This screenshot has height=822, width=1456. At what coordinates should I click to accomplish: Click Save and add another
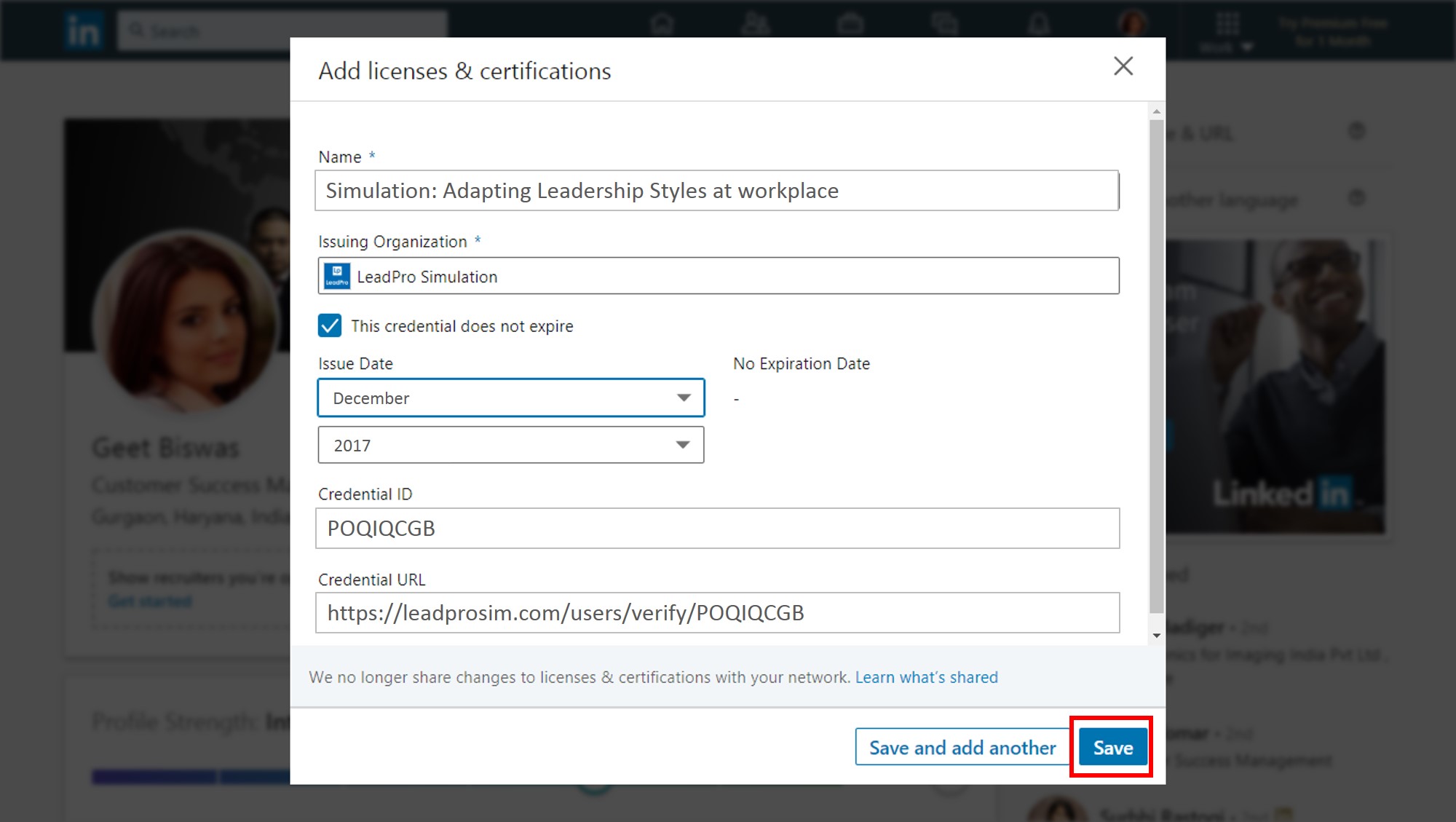click(x=962, y=747)
